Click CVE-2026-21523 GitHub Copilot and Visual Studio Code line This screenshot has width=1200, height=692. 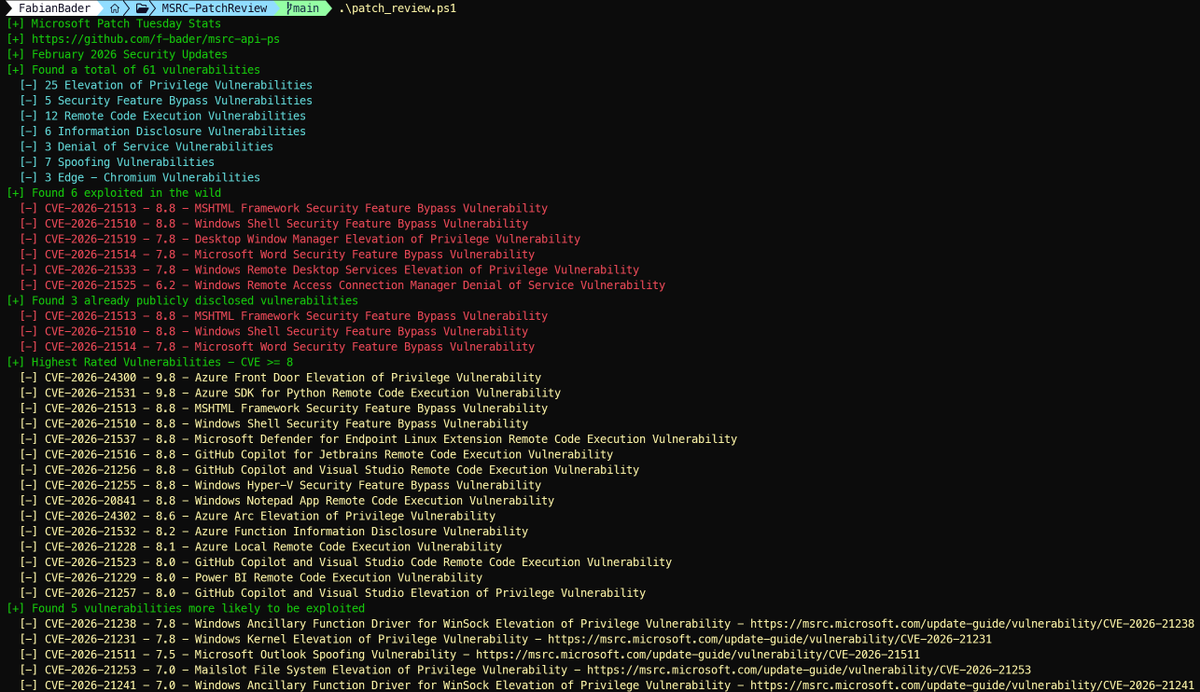click(346, 562)
